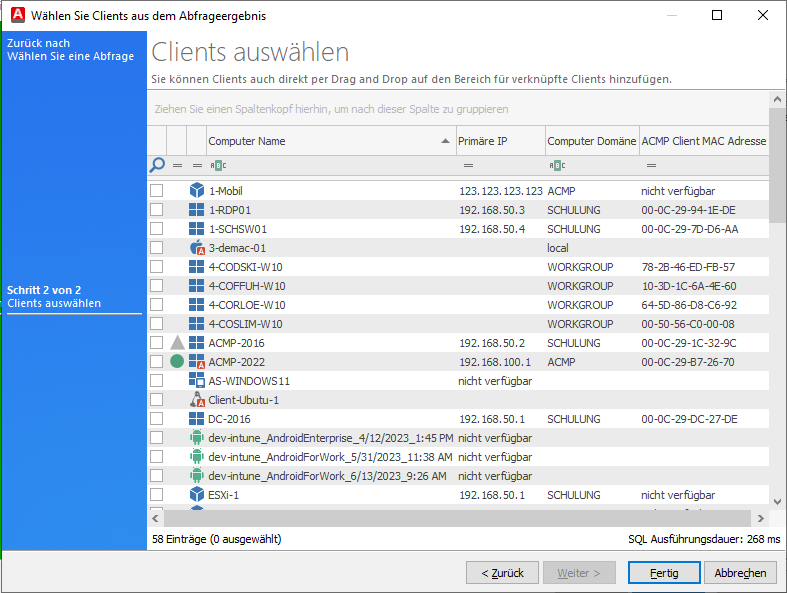Open the ABC filter operator under Computer Domäne
This screenshot has height=593, width=787.
tap(557, 166)
